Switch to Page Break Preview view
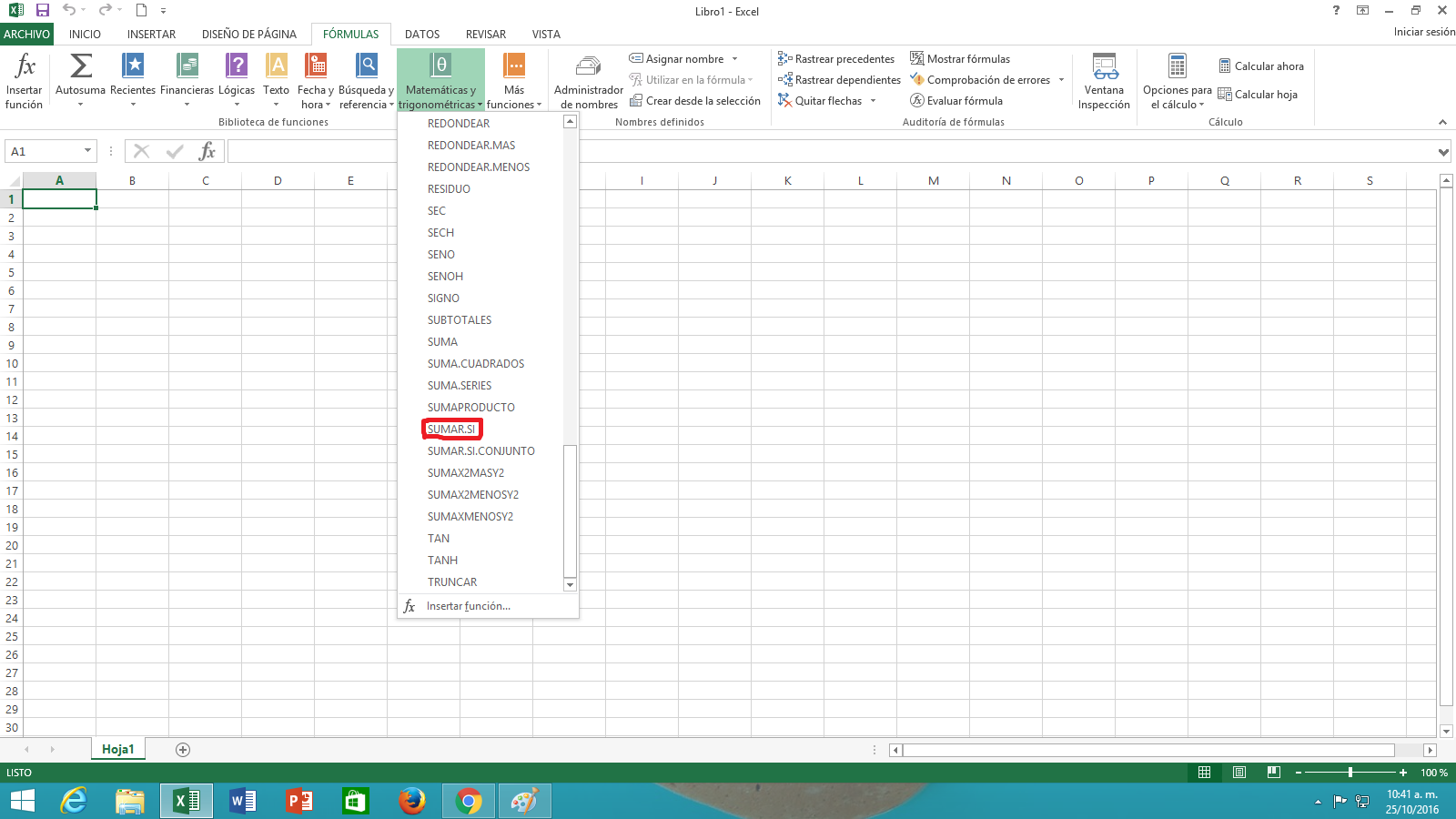The width and height of the screenshot is (1456, 819). point(1274,773)
